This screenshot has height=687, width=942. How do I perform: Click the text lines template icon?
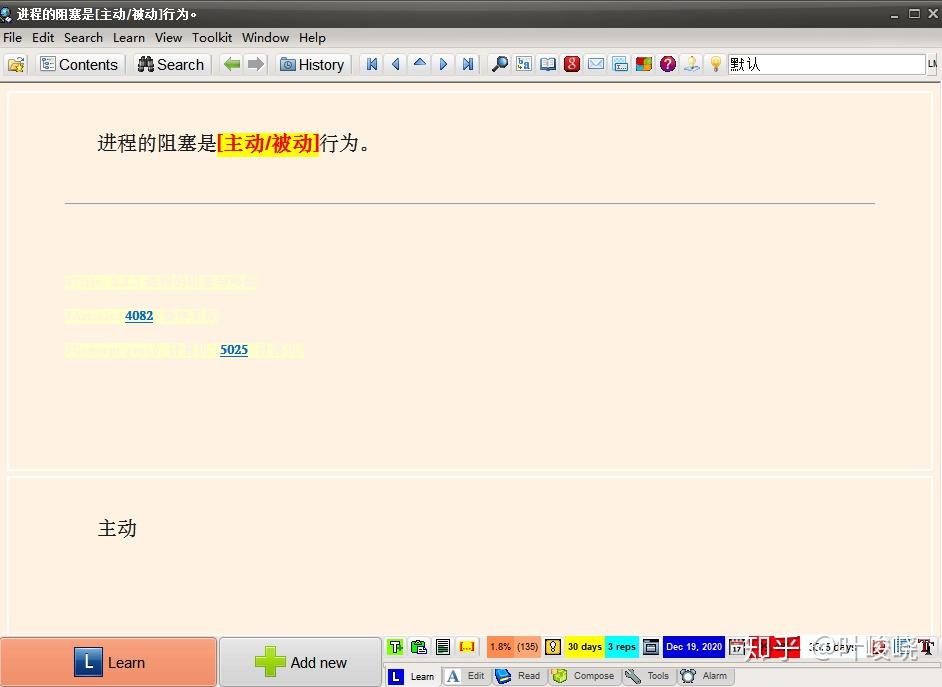click(x=443, y=646)
